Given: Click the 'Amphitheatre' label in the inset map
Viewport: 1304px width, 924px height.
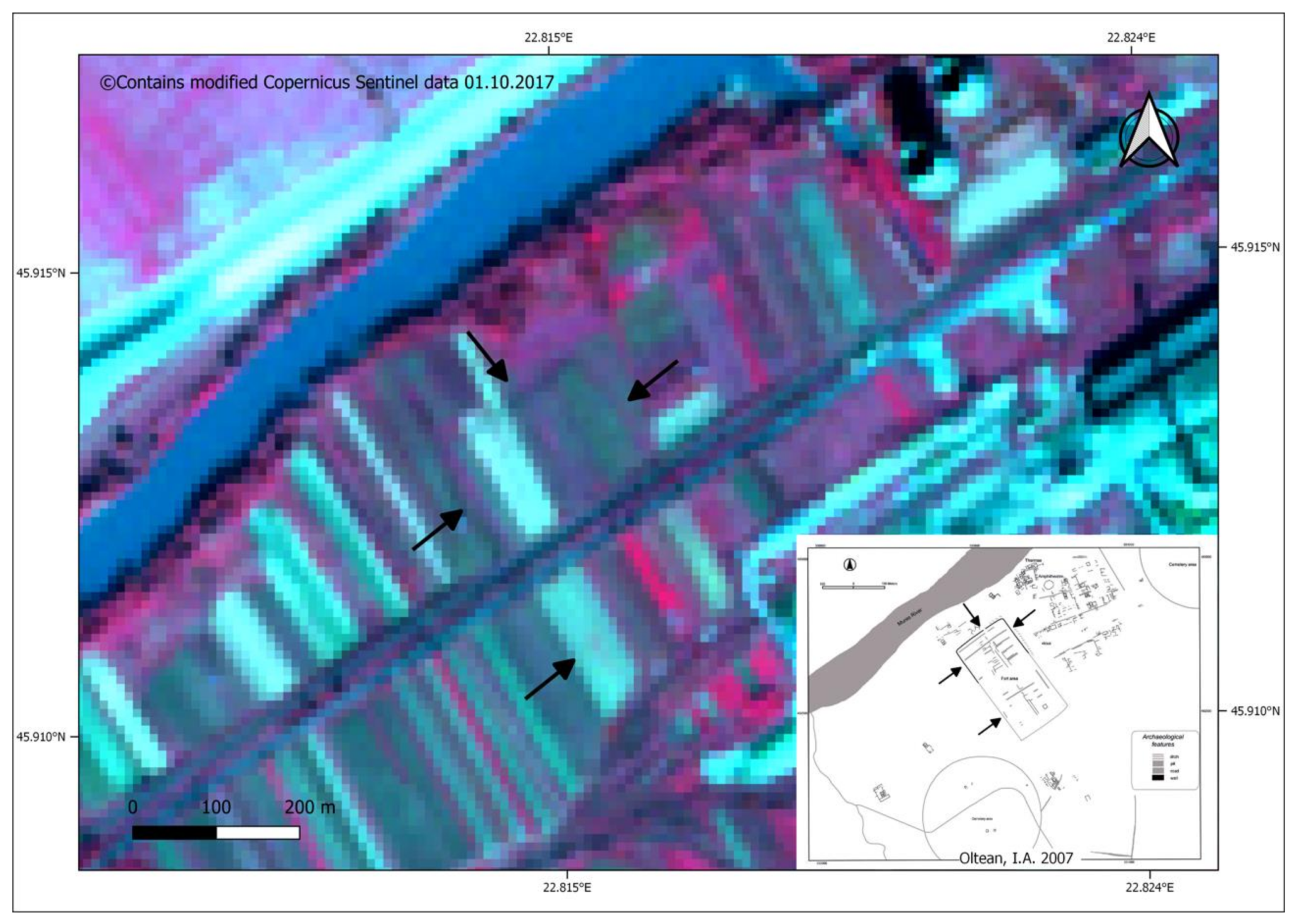Looking at the screenshot, I should coord(1050,576).
